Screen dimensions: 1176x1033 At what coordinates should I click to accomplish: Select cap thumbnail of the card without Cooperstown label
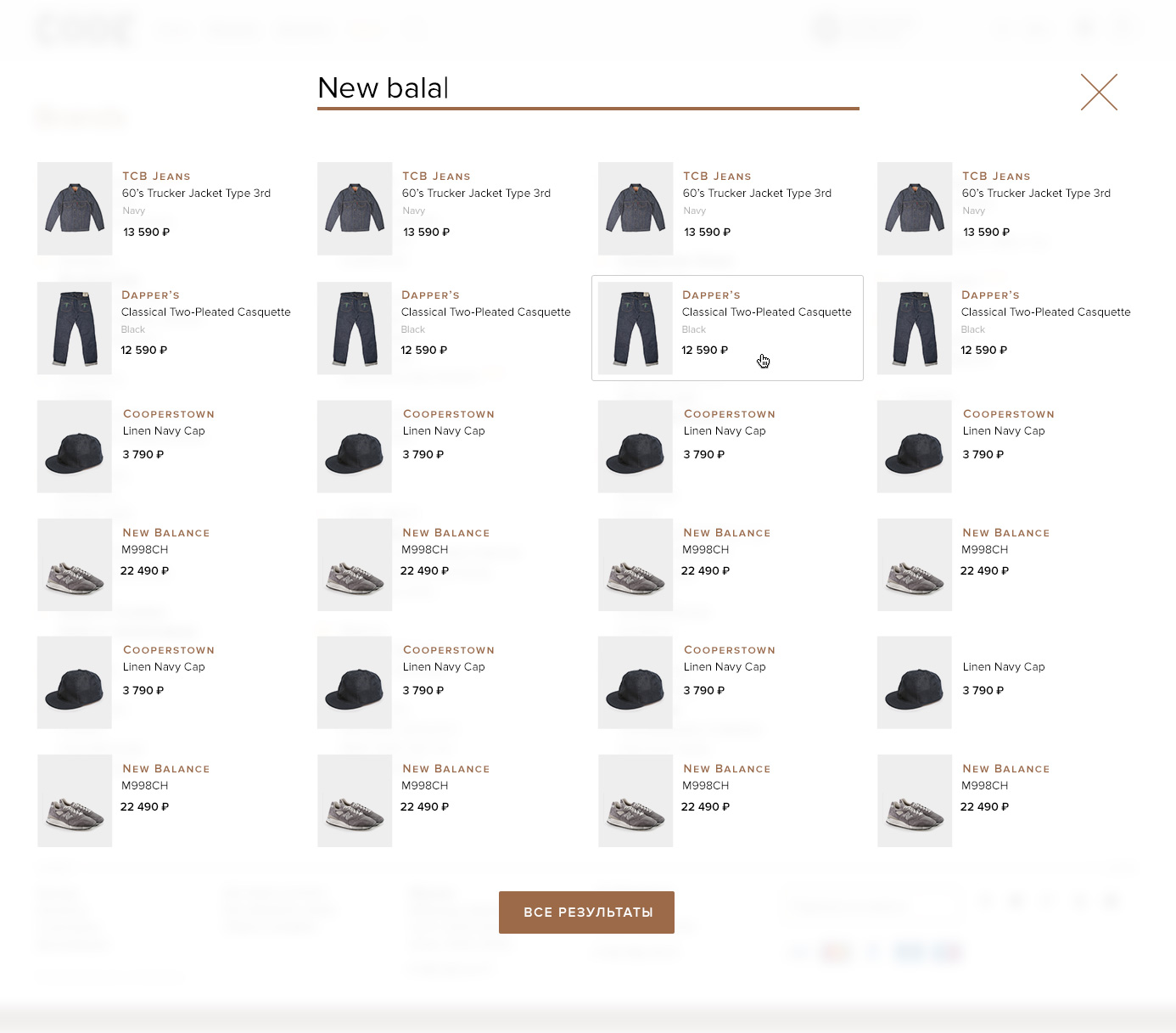(x=915, y=682)
